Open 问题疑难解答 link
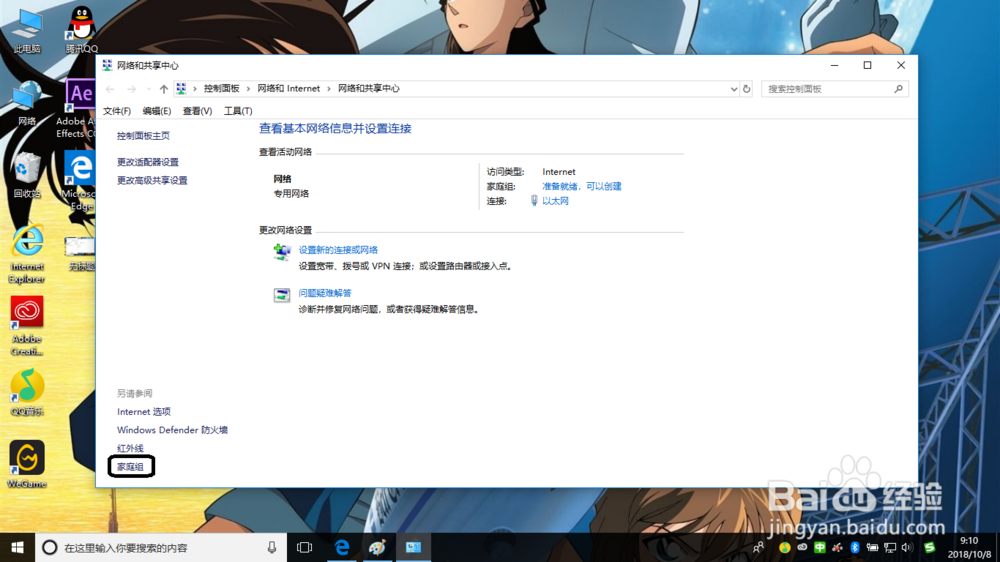Viewport: 1000px width, 562px height. 325,293
